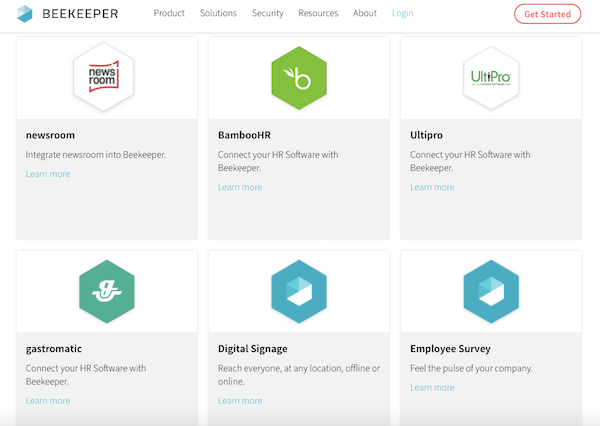The width and height of the screenshot is (600, 426).
Task: Select the Ultipro card title
Action: click(426, 135)
